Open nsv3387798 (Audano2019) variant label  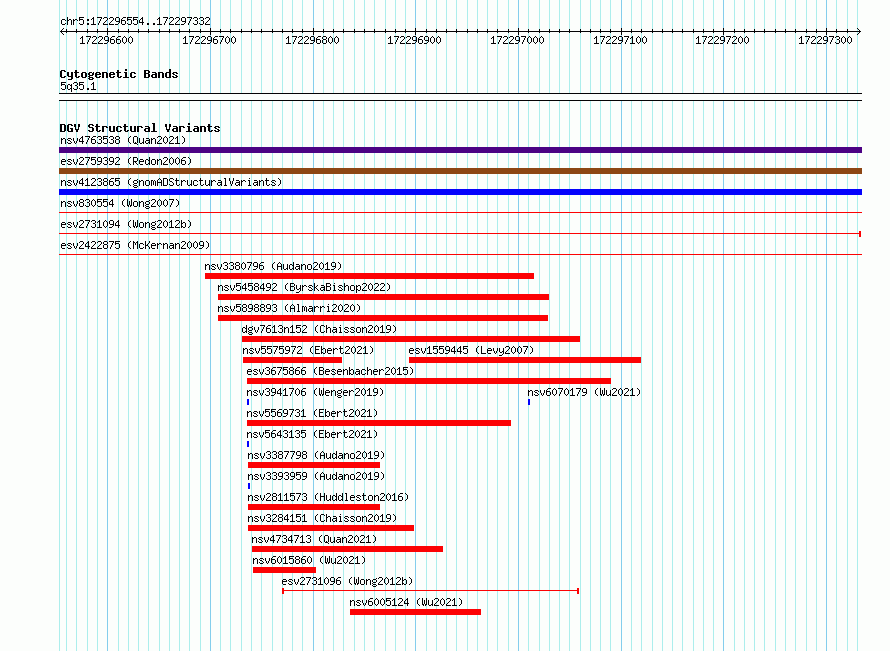316,455
